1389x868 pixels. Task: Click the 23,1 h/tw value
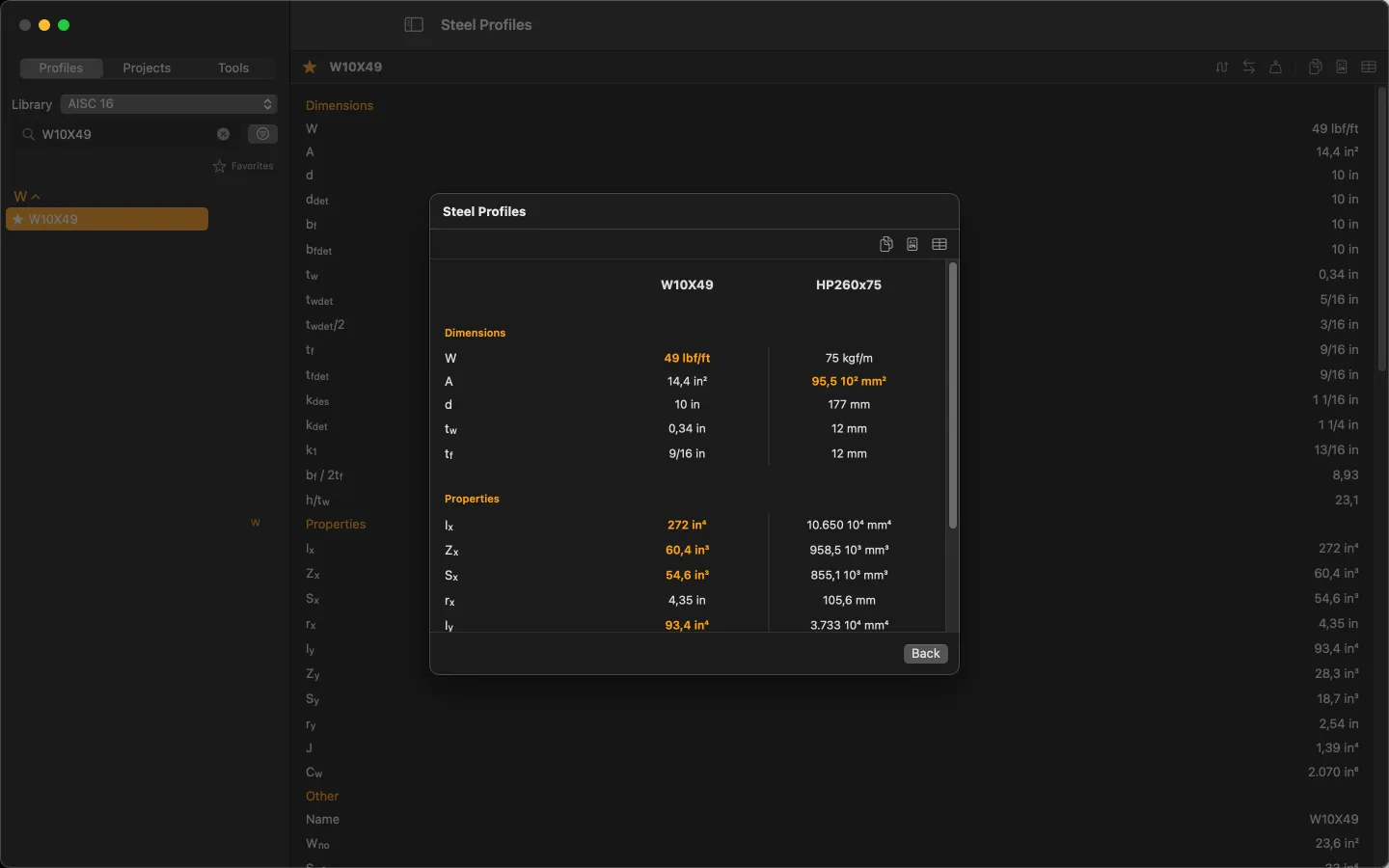pyautogui.click(x=1347, y=500)
